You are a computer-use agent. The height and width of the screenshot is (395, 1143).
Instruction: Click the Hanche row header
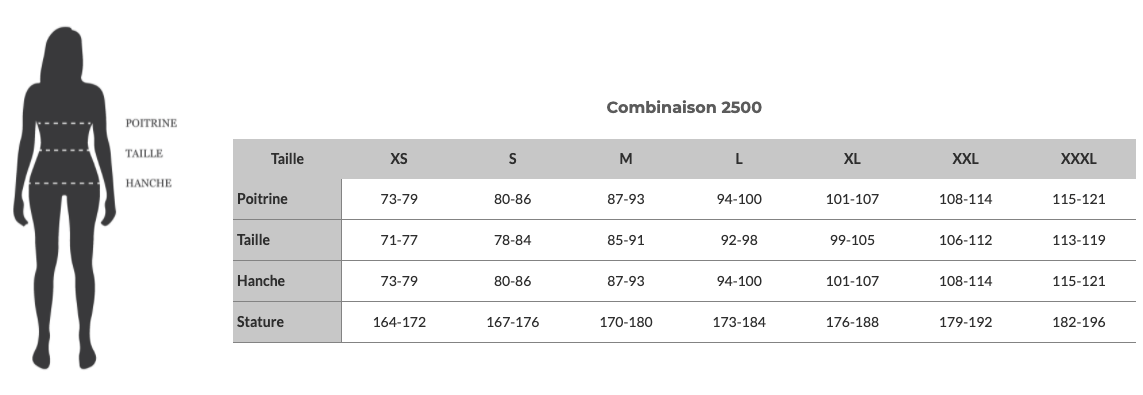click(287, 281)
